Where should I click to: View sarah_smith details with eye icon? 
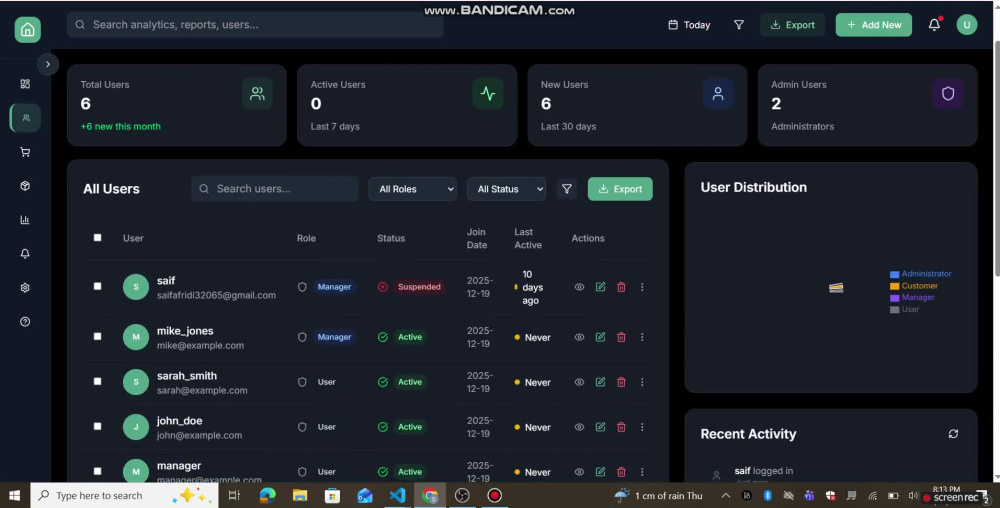pos(579,382)
